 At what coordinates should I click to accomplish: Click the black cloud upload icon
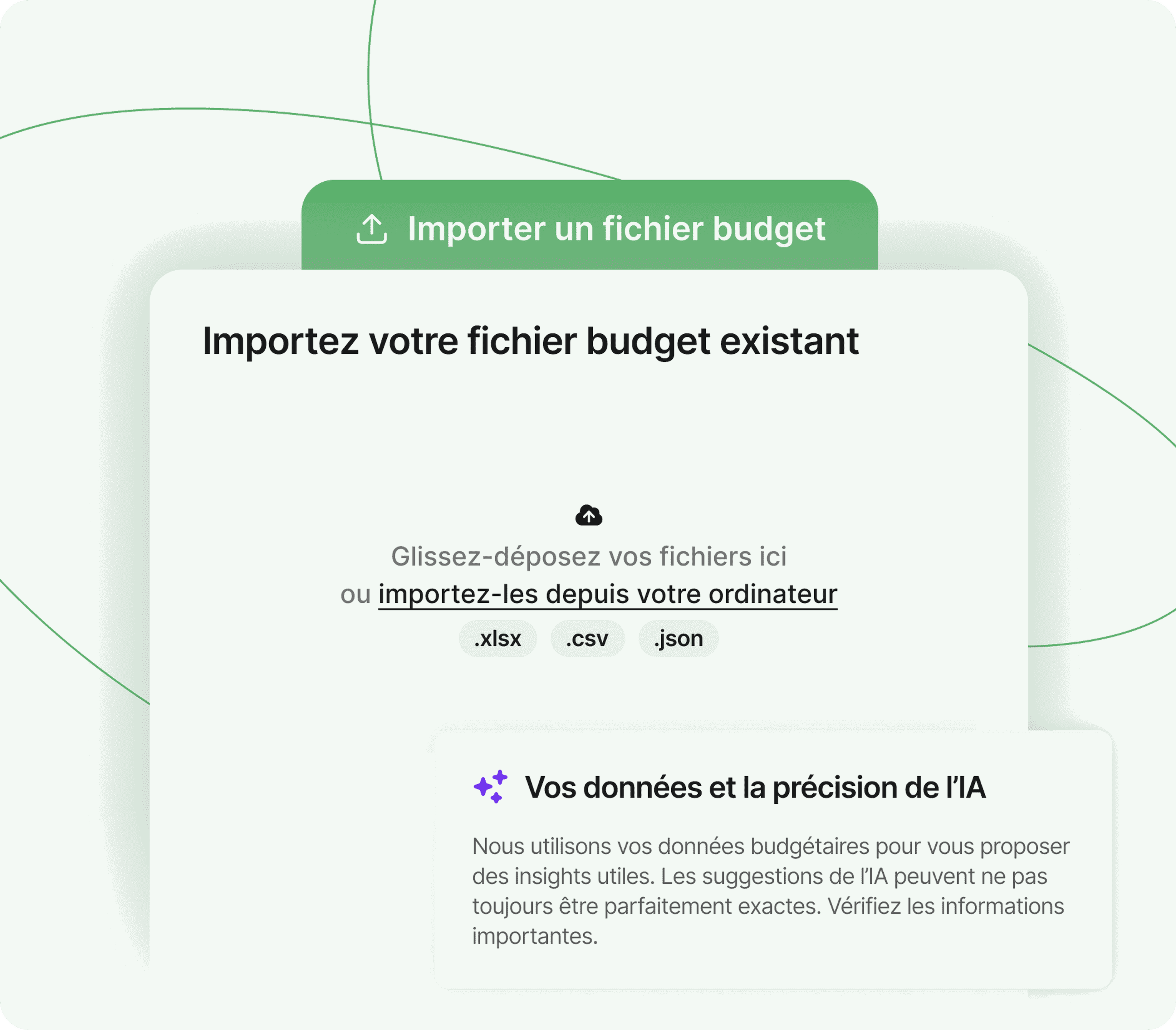(589, 516)
